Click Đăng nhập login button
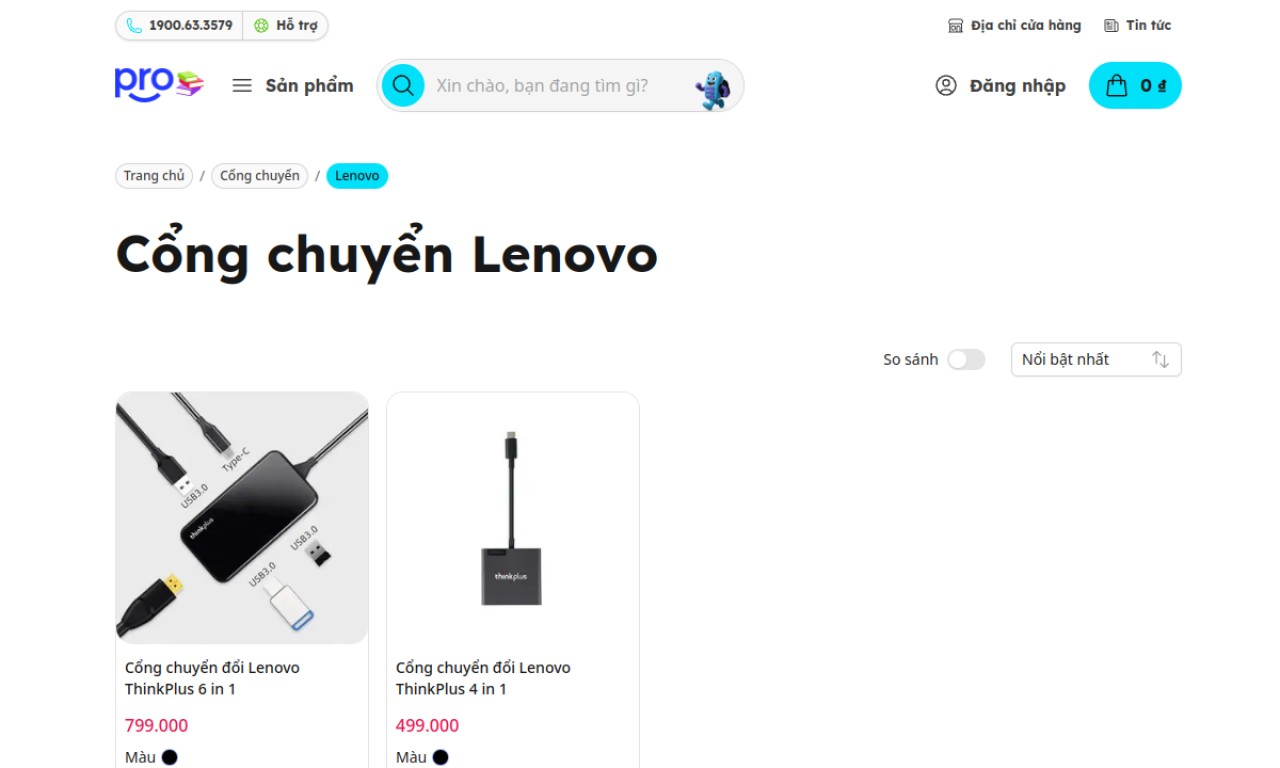Screen dimensions: 1280x768 click(1000, 86)
